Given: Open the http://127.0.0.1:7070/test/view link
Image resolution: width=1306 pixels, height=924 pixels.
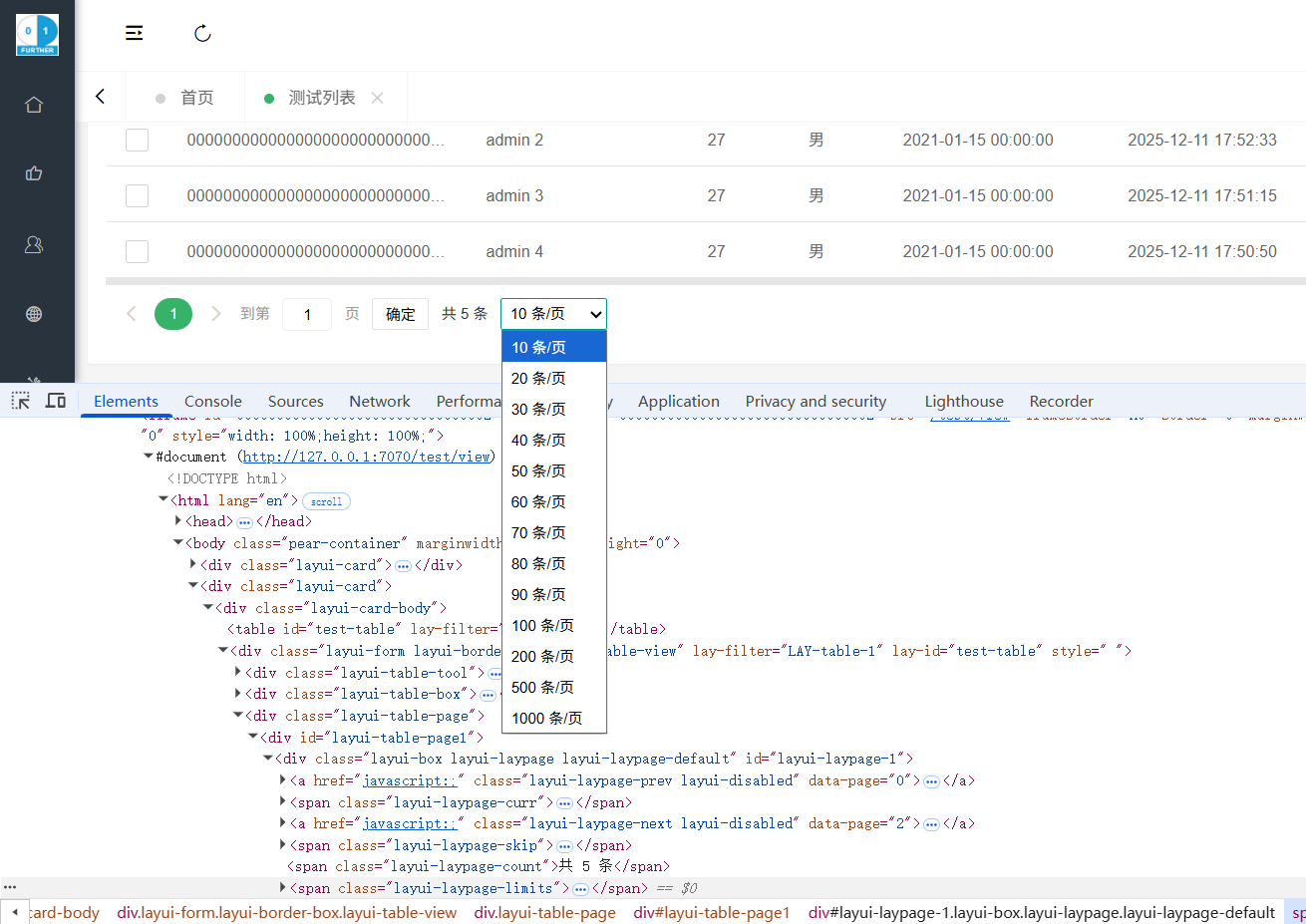Looking at the screenshot, I should pos(367,457).
